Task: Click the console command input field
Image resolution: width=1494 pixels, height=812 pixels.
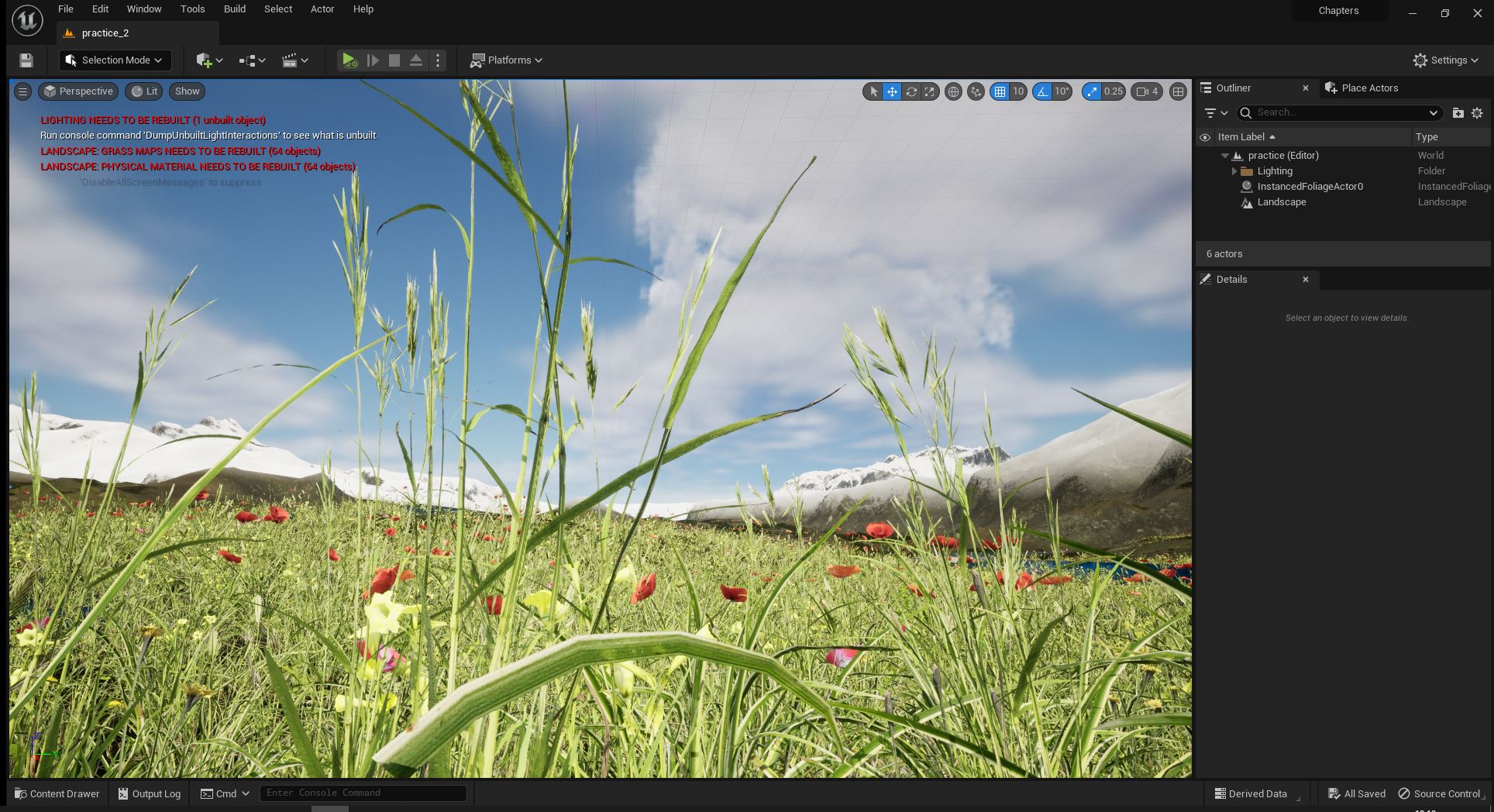Action: point(363,793)
